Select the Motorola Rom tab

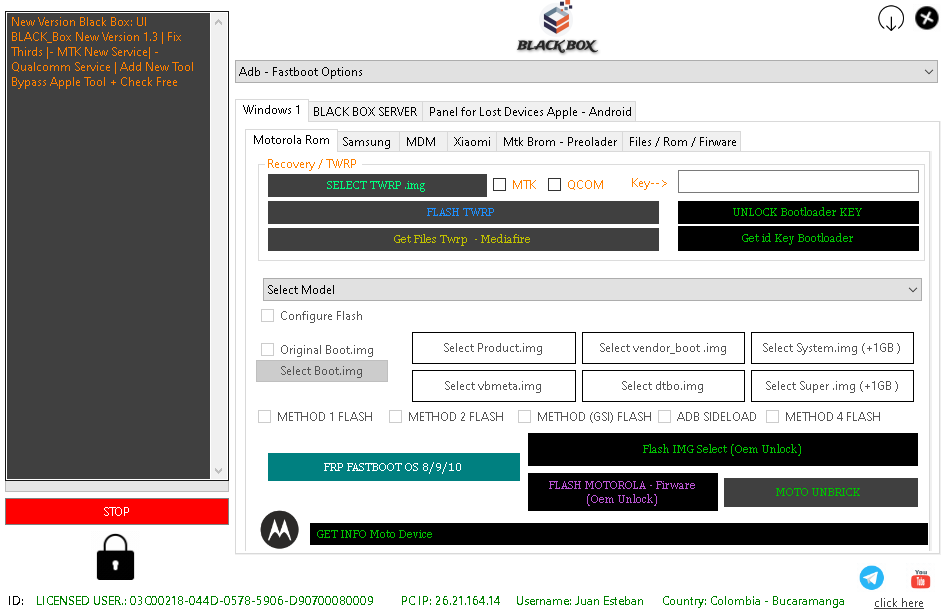coord(291,140)
